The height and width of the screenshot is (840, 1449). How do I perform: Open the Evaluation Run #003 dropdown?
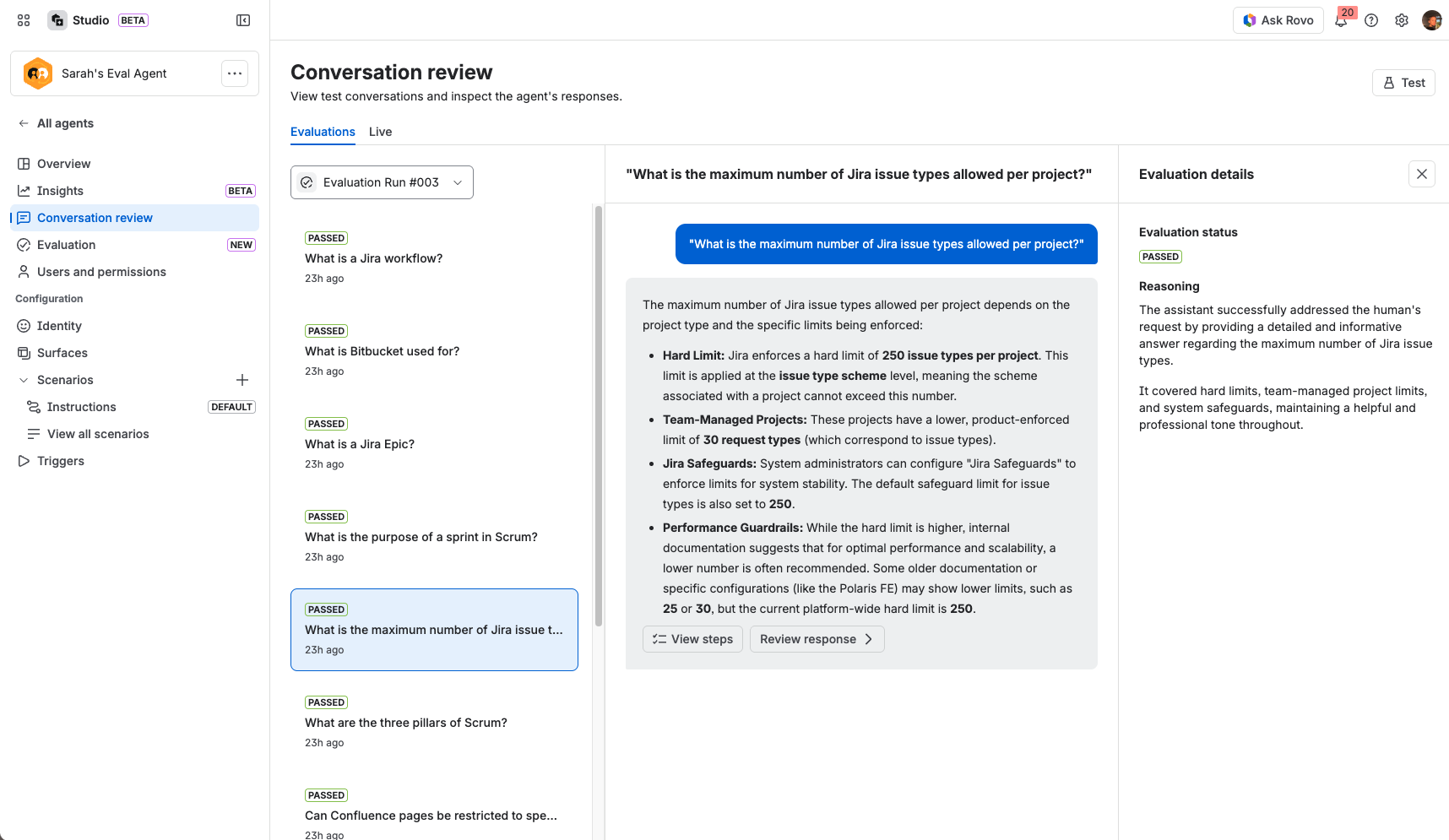[x=382, y=182]
